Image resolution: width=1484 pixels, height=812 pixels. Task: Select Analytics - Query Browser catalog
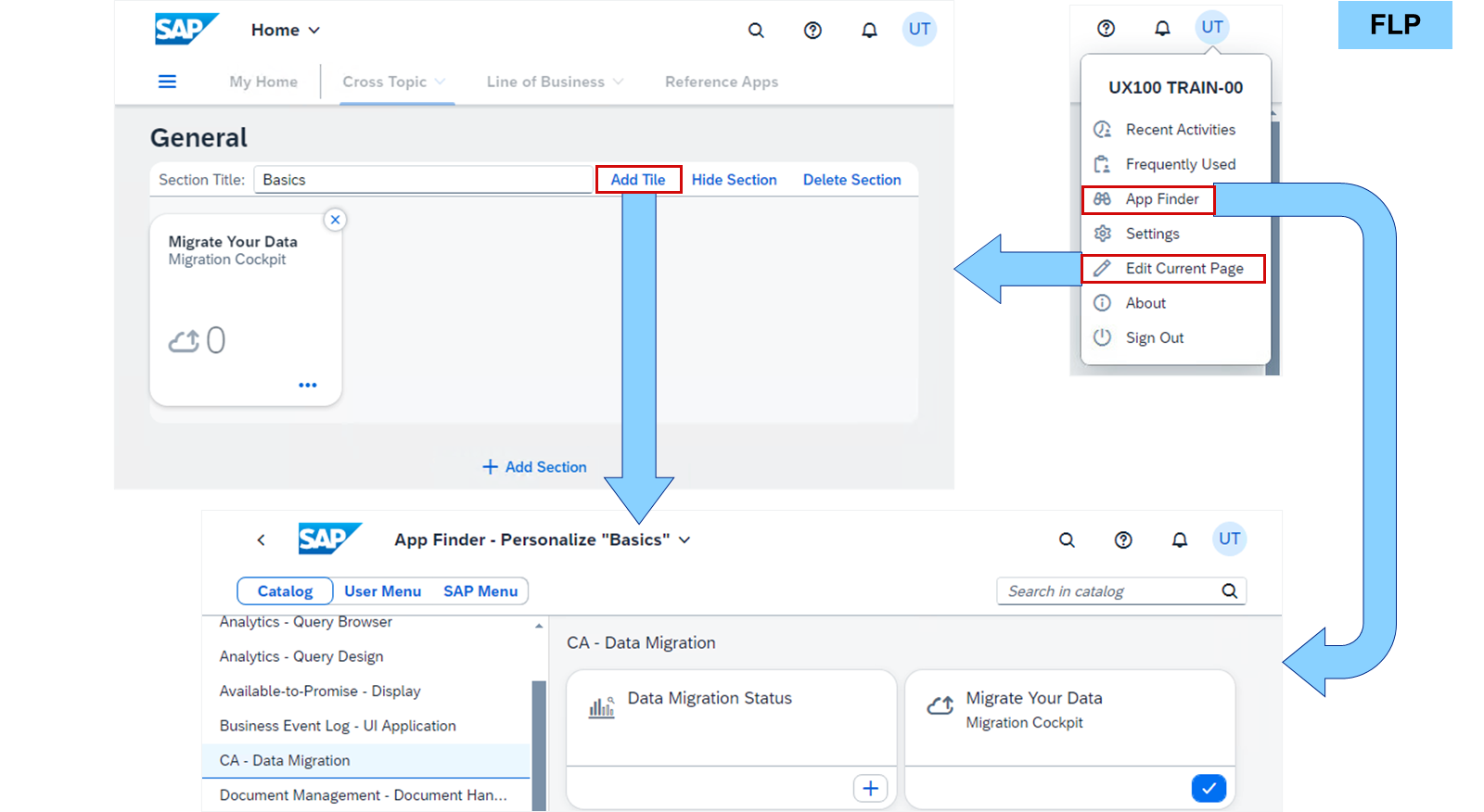[305, 622]
